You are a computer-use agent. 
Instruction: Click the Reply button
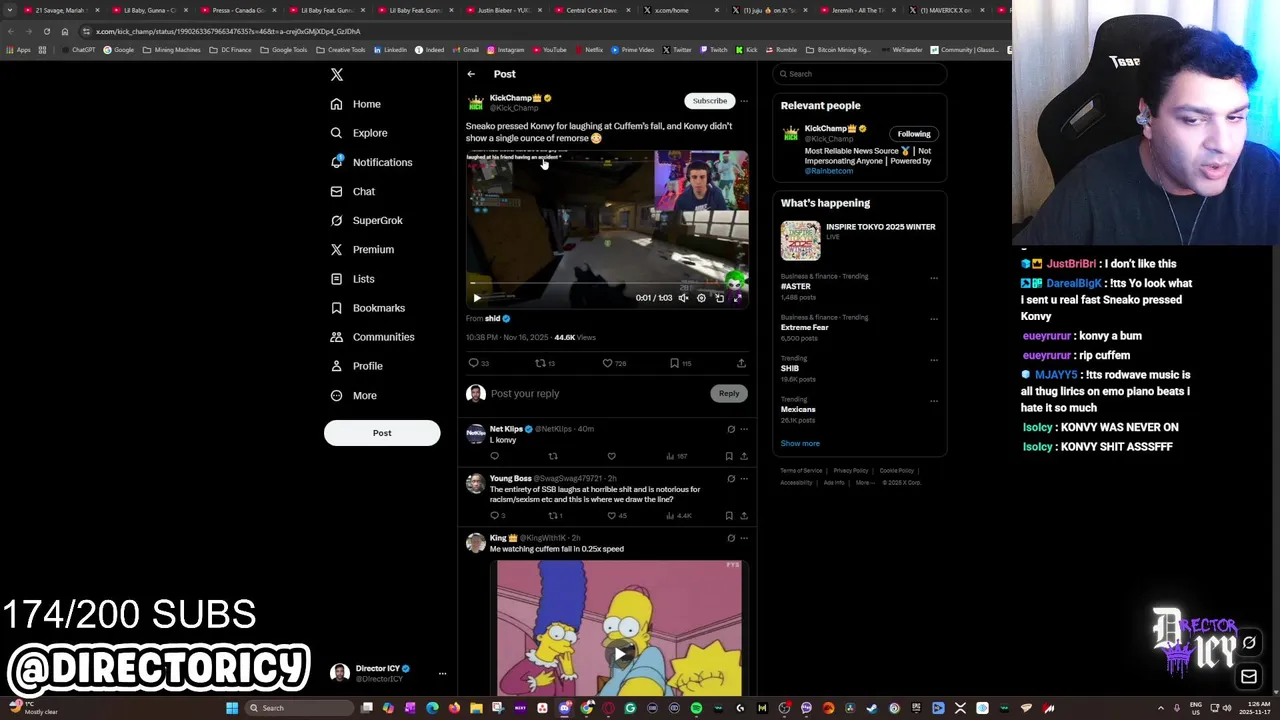point(729,393)
